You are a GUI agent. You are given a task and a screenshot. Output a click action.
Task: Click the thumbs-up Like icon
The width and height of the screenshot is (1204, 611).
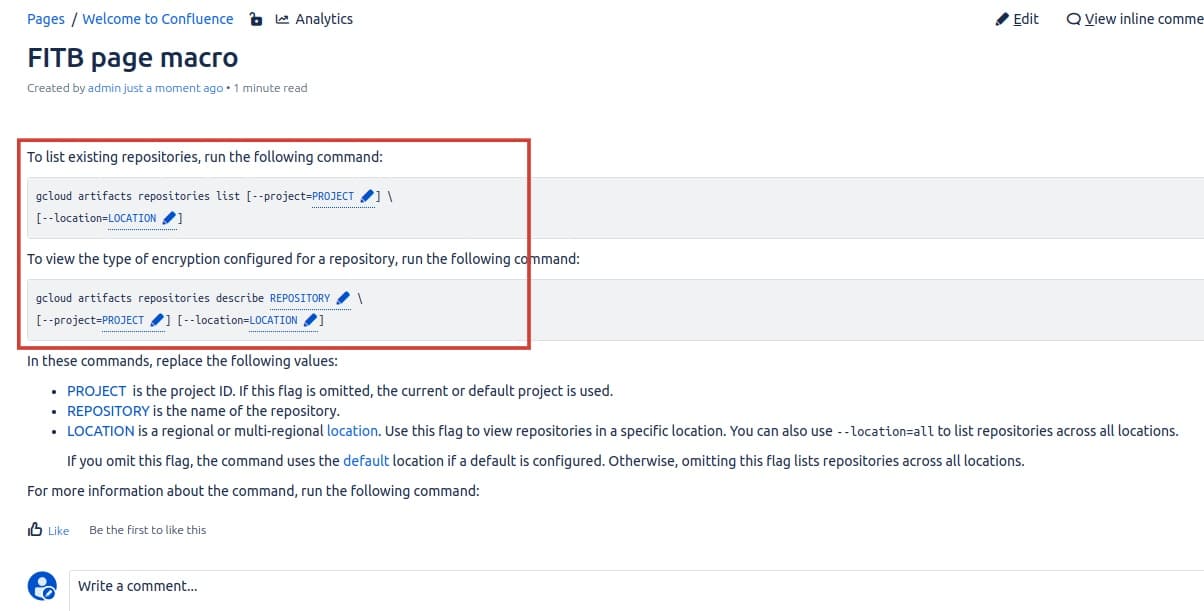point(35,530)
